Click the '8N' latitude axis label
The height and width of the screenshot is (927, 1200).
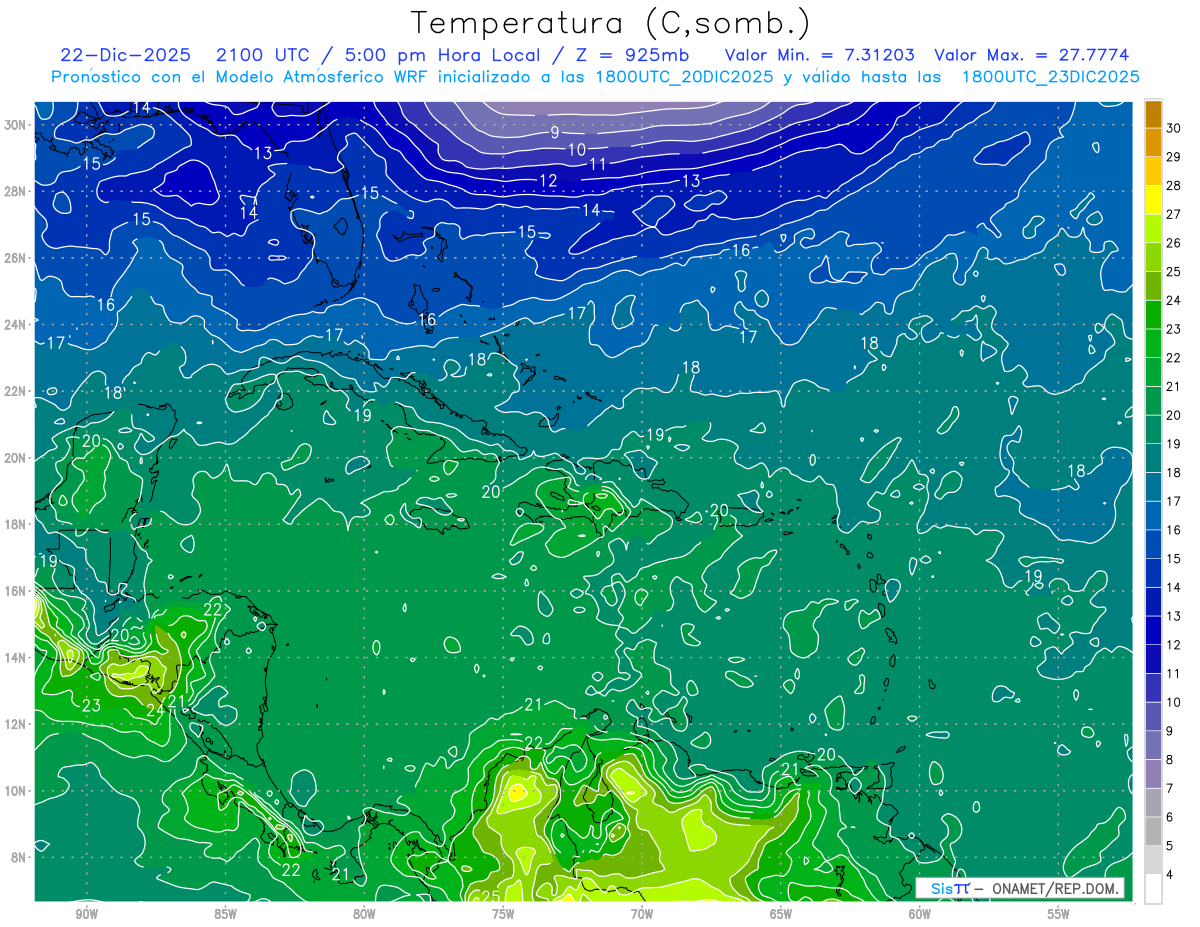click(20, 857)
